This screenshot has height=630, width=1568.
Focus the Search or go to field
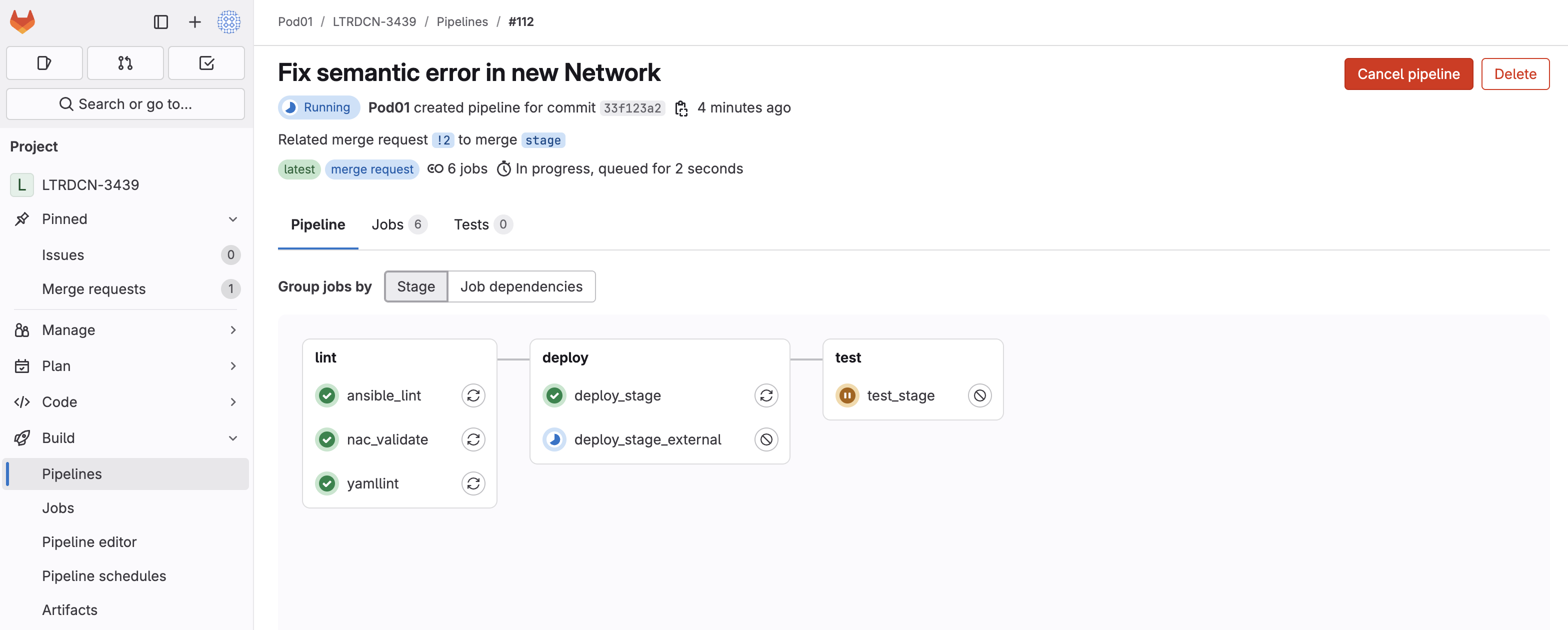[125, 104]
